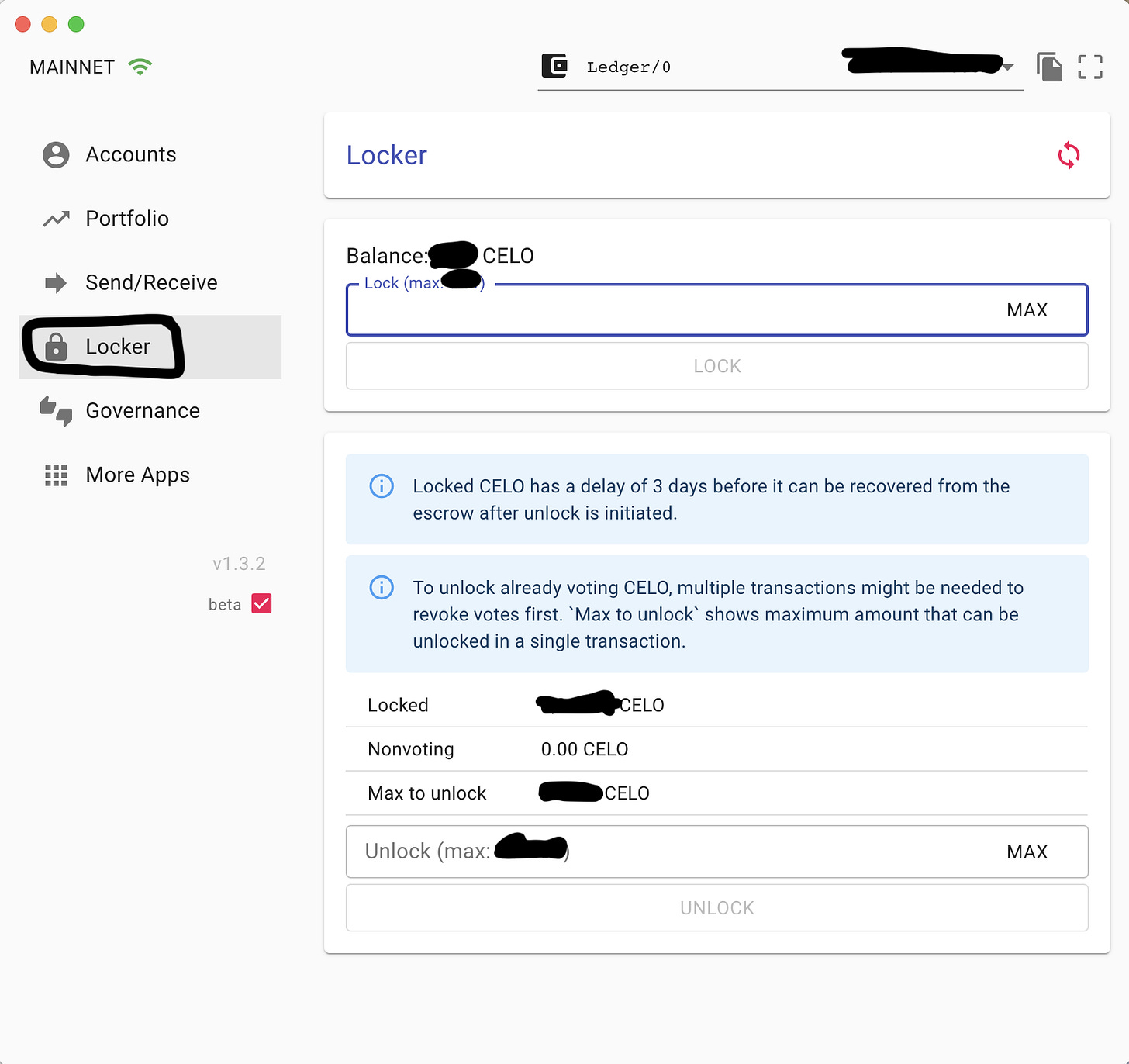Click the info icon for the revoke-votes notice
Viewport: 1129px width, 1064px height.
[382, 588]
